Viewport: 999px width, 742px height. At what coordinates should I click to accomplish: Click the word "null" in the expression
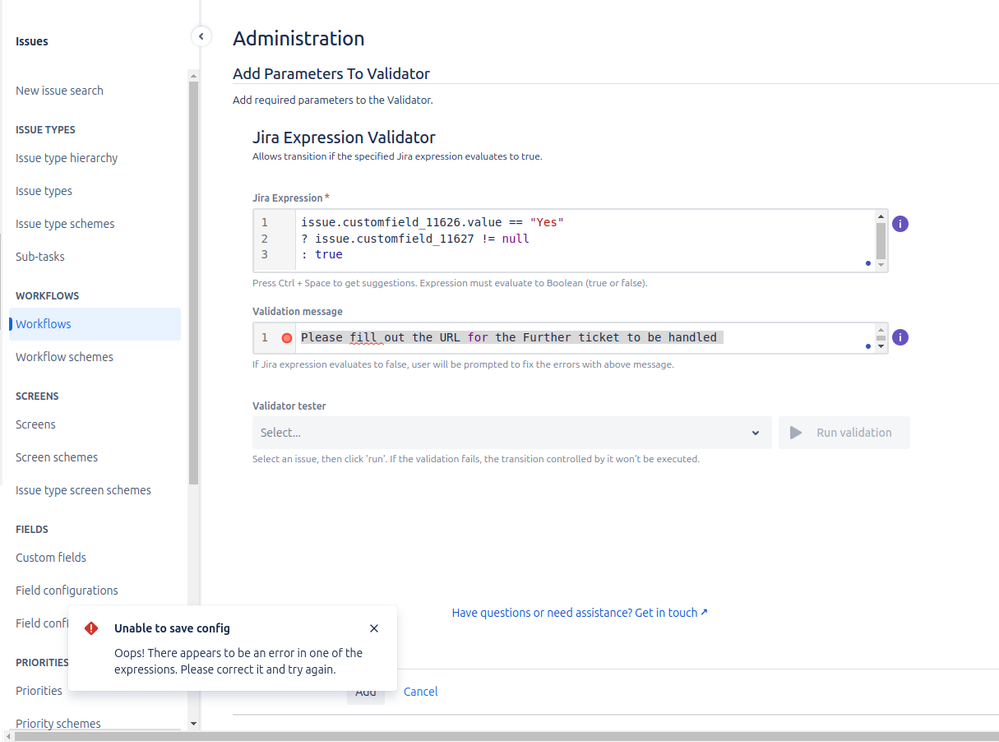tap(515, 239)
